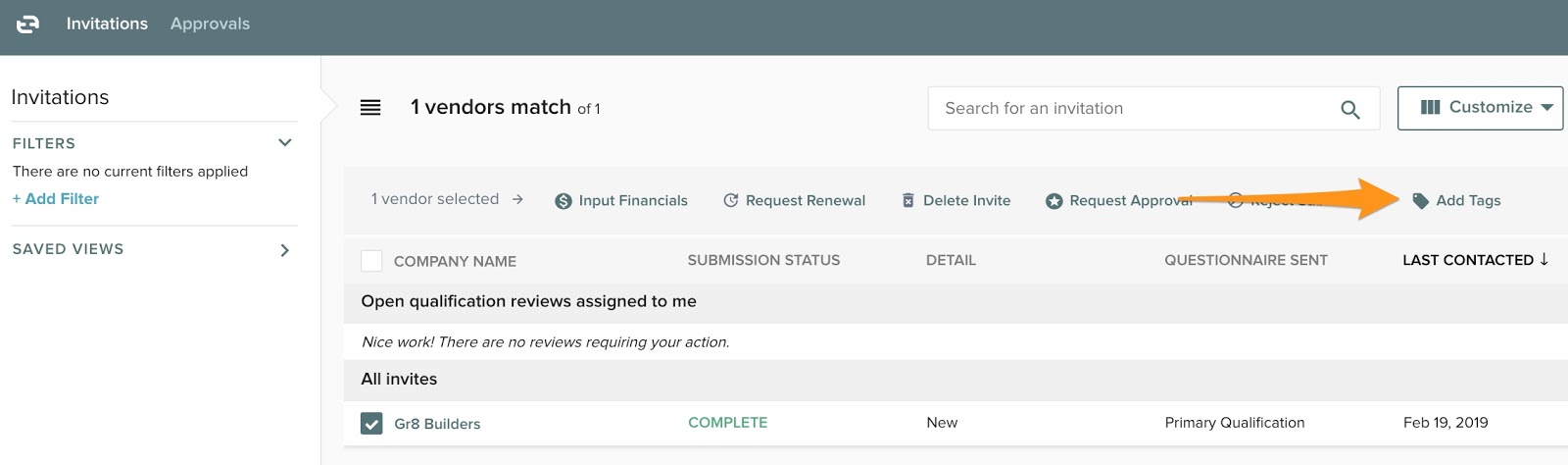Uncheck the Gr8 Builders row checkbox
The width and height of the screenshot is (1568, 465).
(x=371, y=423)
